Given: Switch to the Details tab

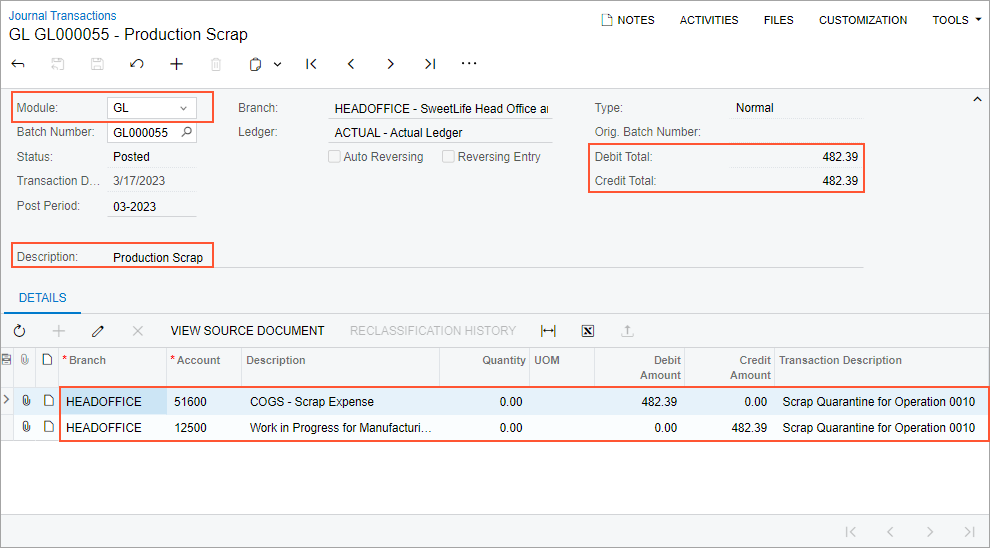Looking at the screenshot, I should tap(43, 298).
